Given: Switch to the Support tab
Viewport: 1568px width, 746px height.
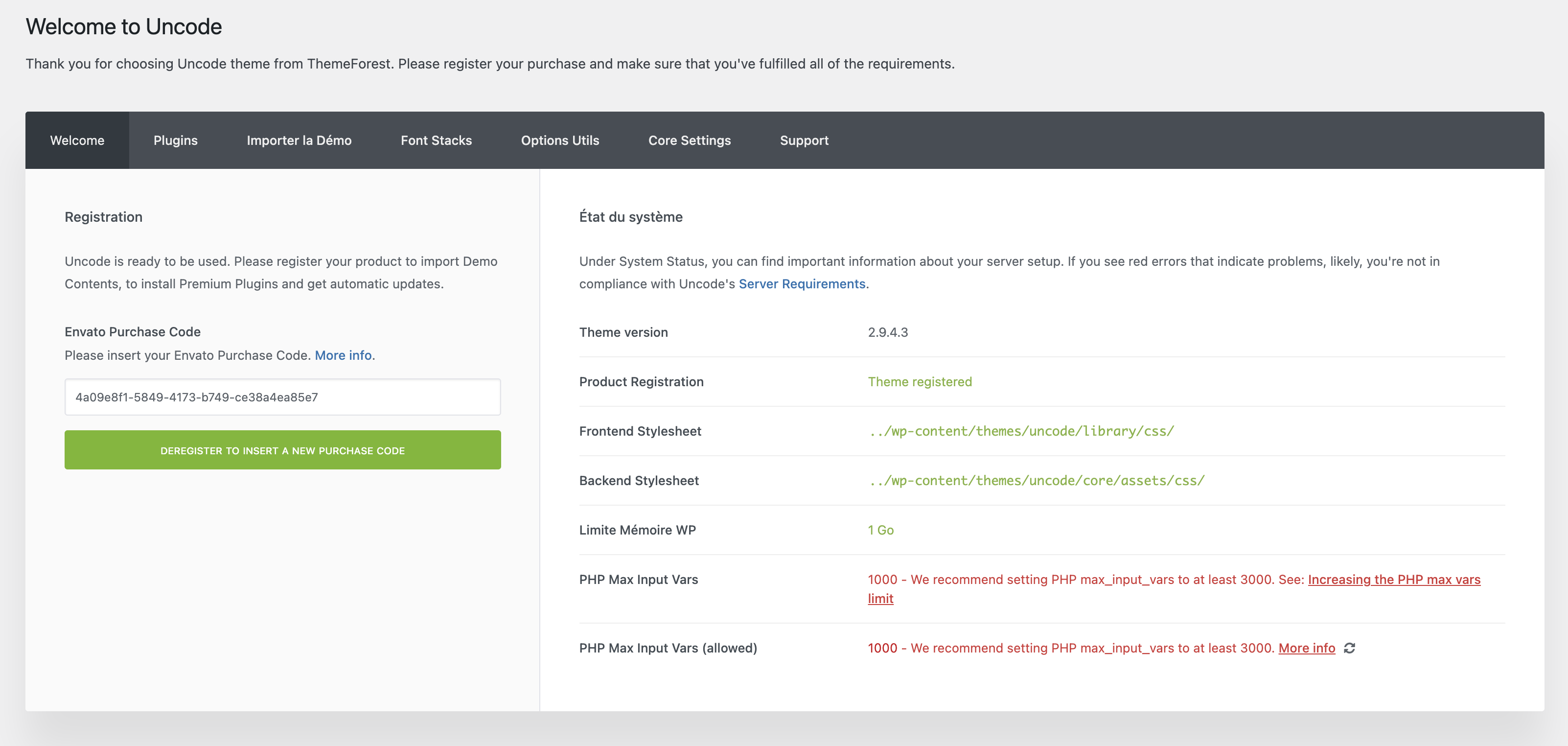Looking at the screenshot, I should point(804,140).
